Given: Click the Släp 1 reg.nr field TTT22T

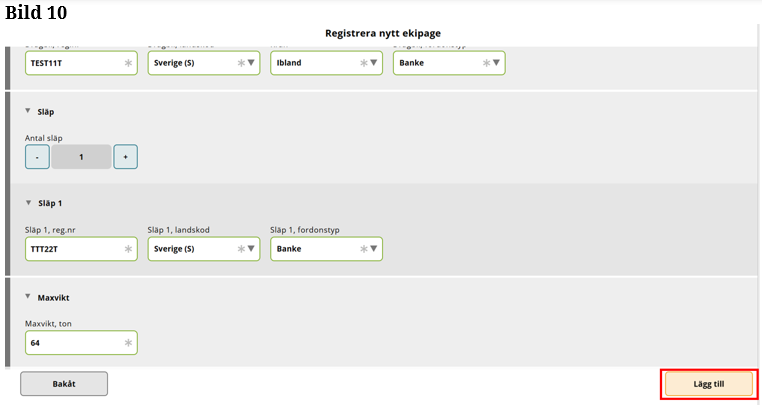Looking at the screenshot, I should (x=72, y=248).
